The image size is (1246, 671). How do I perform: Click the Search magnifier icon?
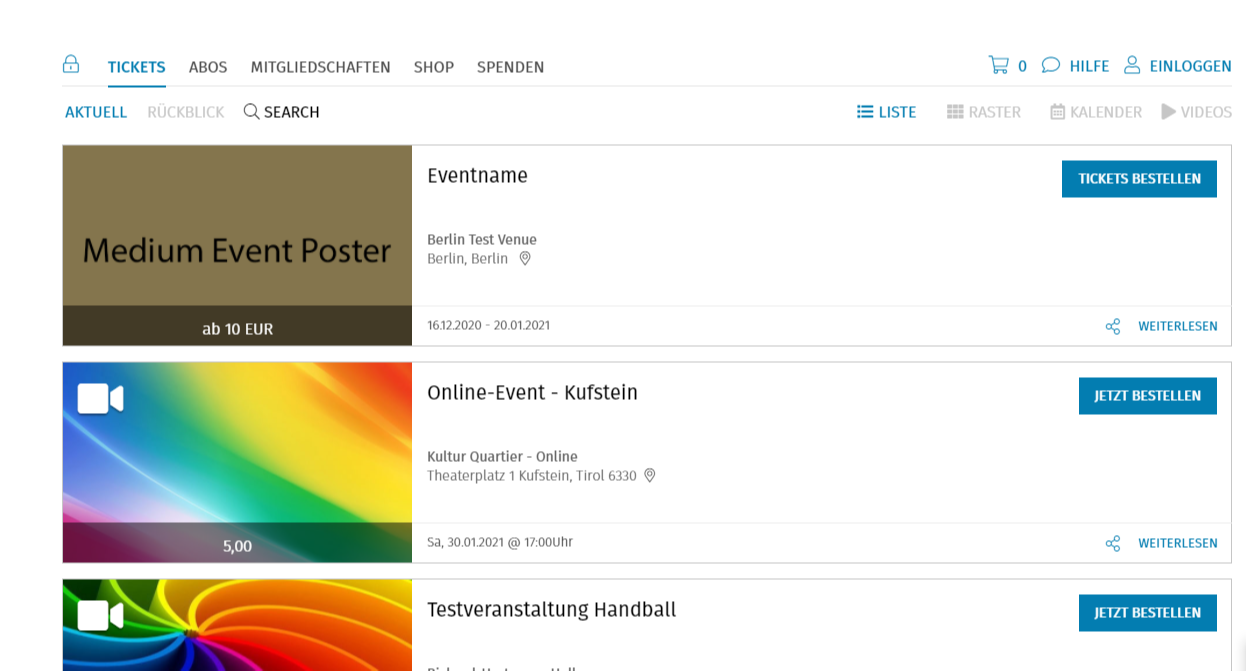[252, 112]
